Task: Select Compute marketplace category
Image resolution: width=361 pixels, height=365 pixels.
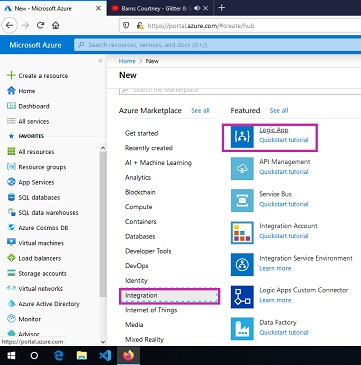Action: (x=138, y=207)
